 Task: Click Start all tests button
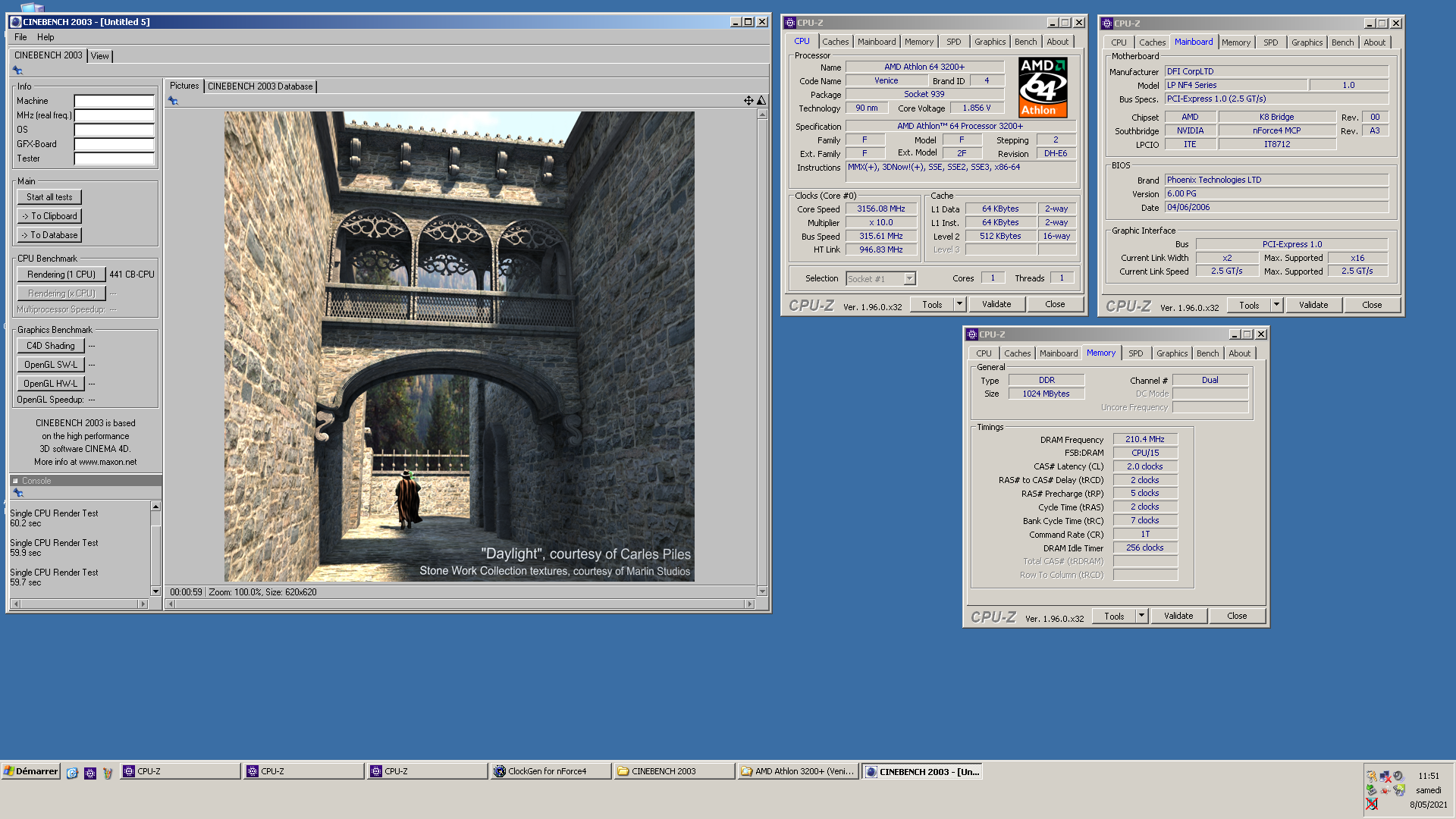[x=49, y=197]
